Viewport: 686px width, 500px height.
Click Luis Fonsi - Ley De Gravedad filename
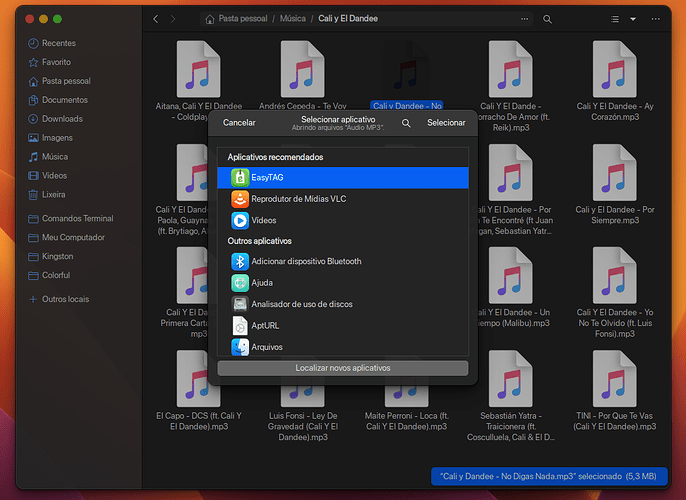tap(303, 427)
